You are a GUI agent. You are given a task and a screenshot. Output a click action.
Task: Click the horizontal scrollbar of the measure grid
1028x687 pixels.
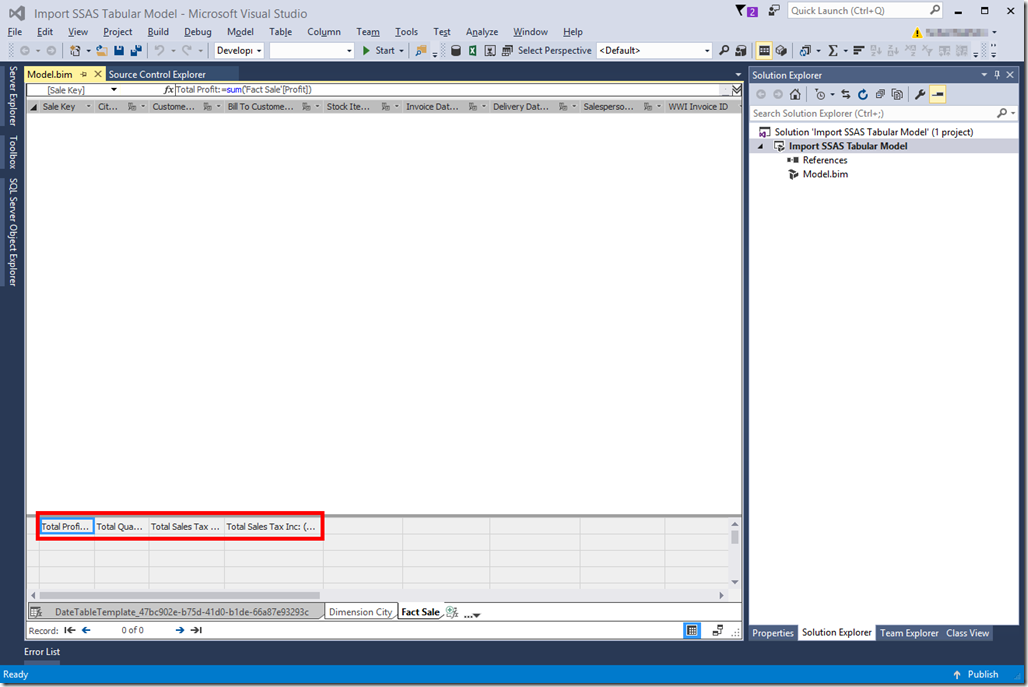(x=180, y=595)
